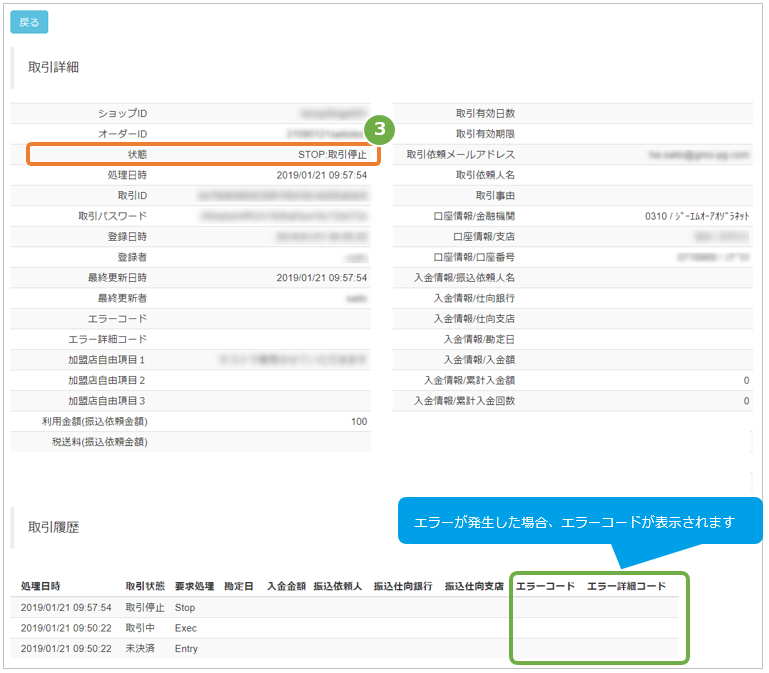This screenshot has height=673, width=769.
Task: Click the 口座情報/口座番号 label
Action: (x=474, y=258)
